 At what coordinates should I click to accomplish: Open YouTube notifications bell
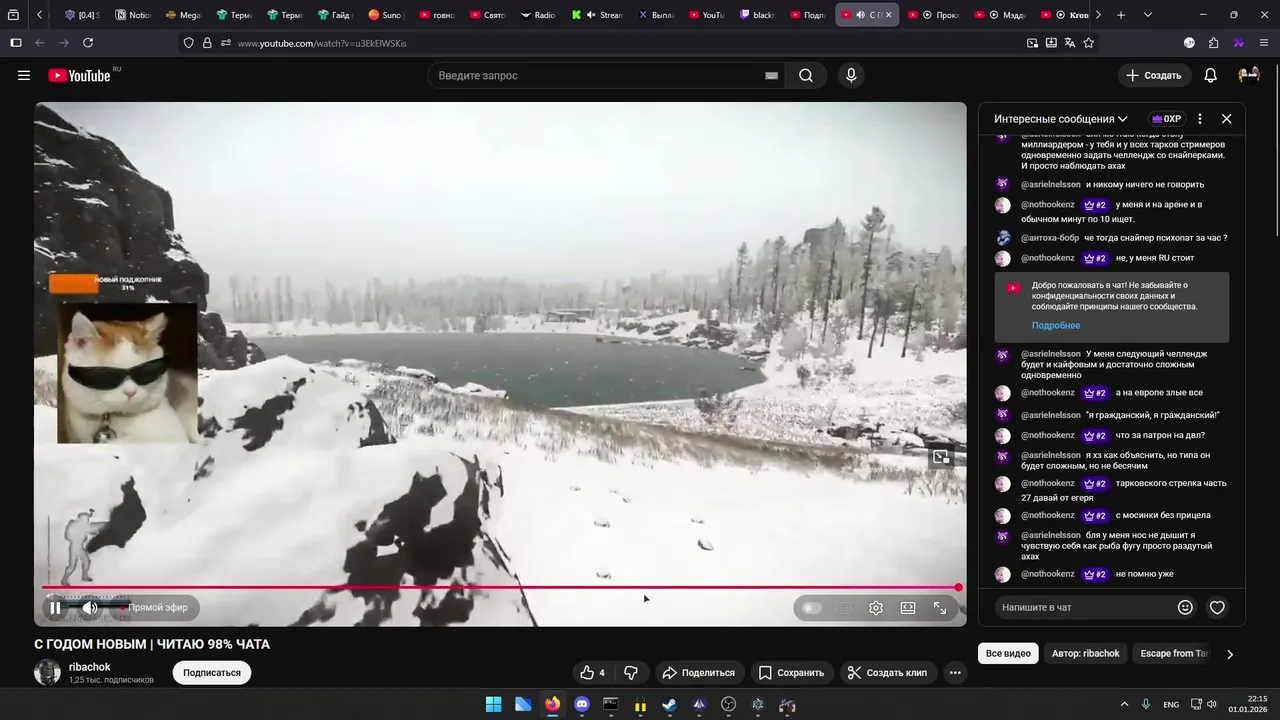tap(1210, 75)
